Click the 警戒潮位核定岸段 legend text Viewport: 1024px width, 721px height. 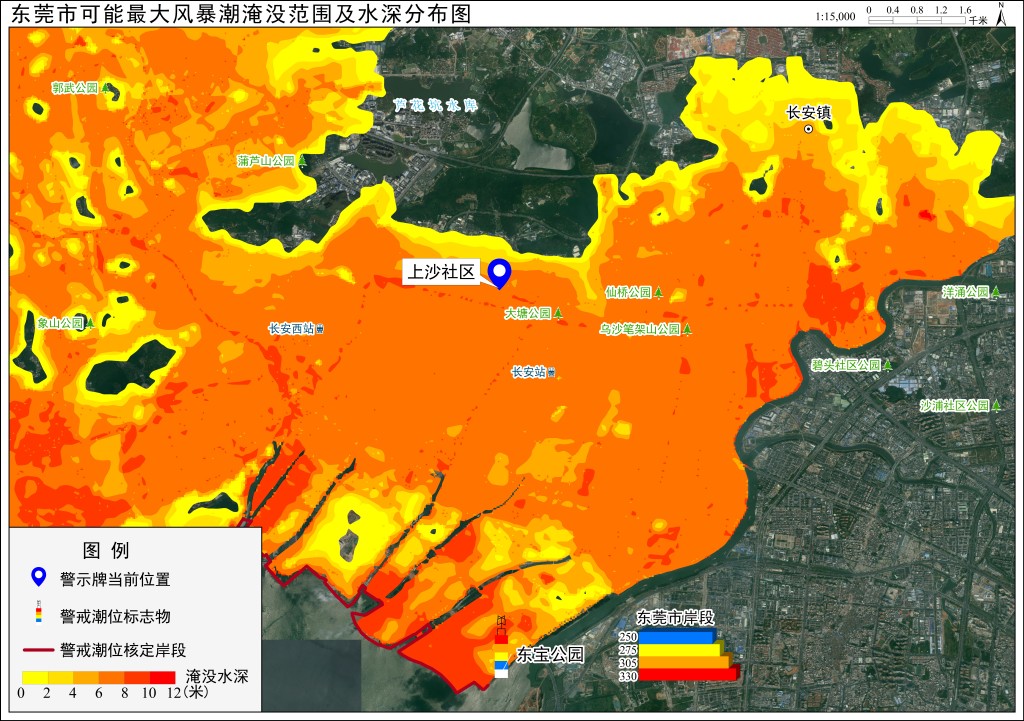tap(123, 650)
